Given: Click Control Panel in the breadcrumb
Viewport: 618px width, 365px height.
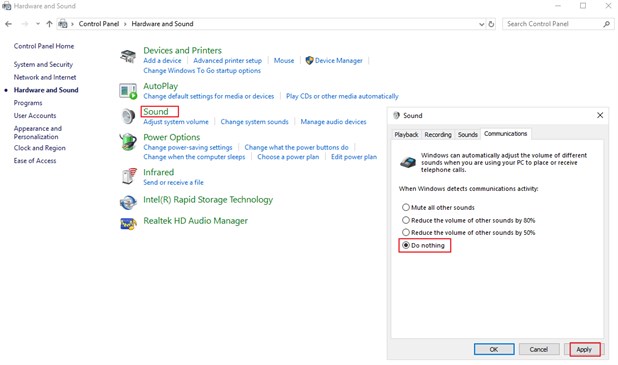Looking at the screenshot, I should point(99,24).
